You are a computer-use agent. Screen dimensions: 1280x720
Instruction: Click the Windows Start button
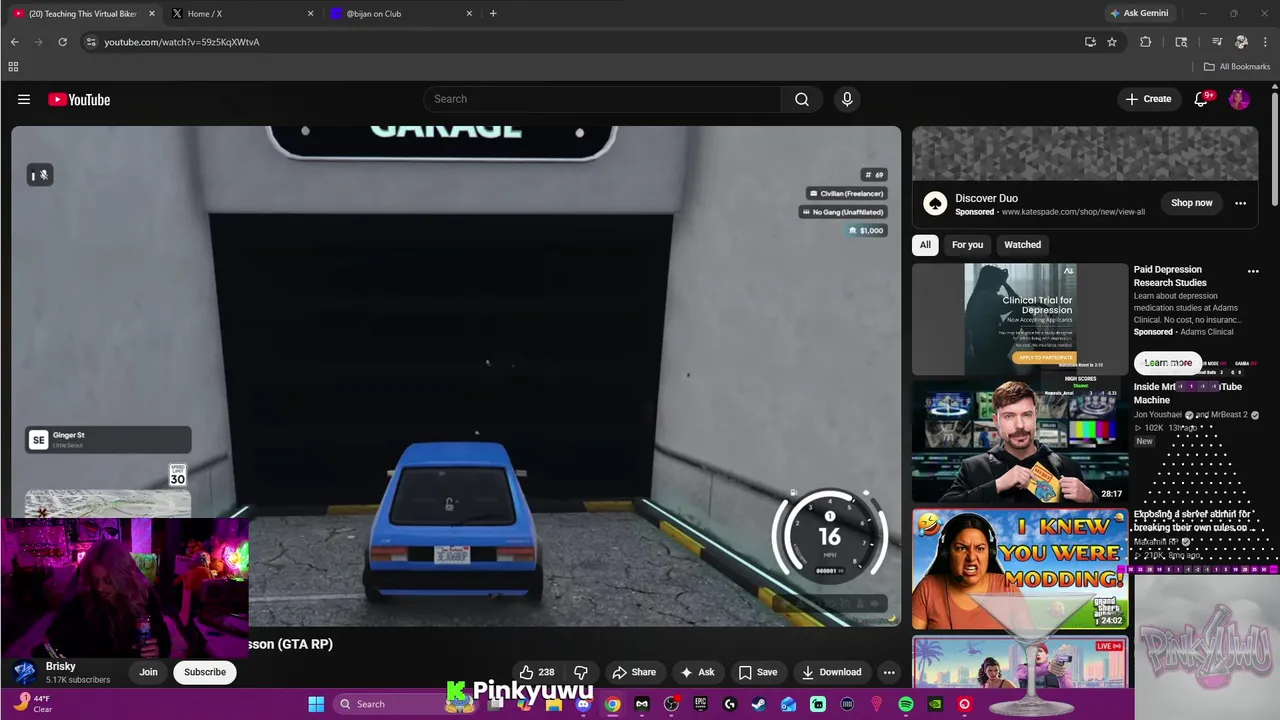(316, 704)
